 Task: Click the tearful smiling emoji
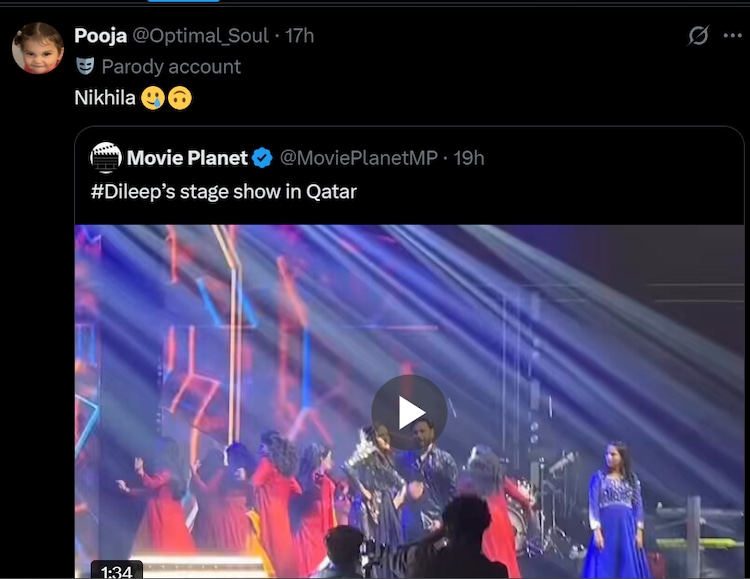(153, 98)
